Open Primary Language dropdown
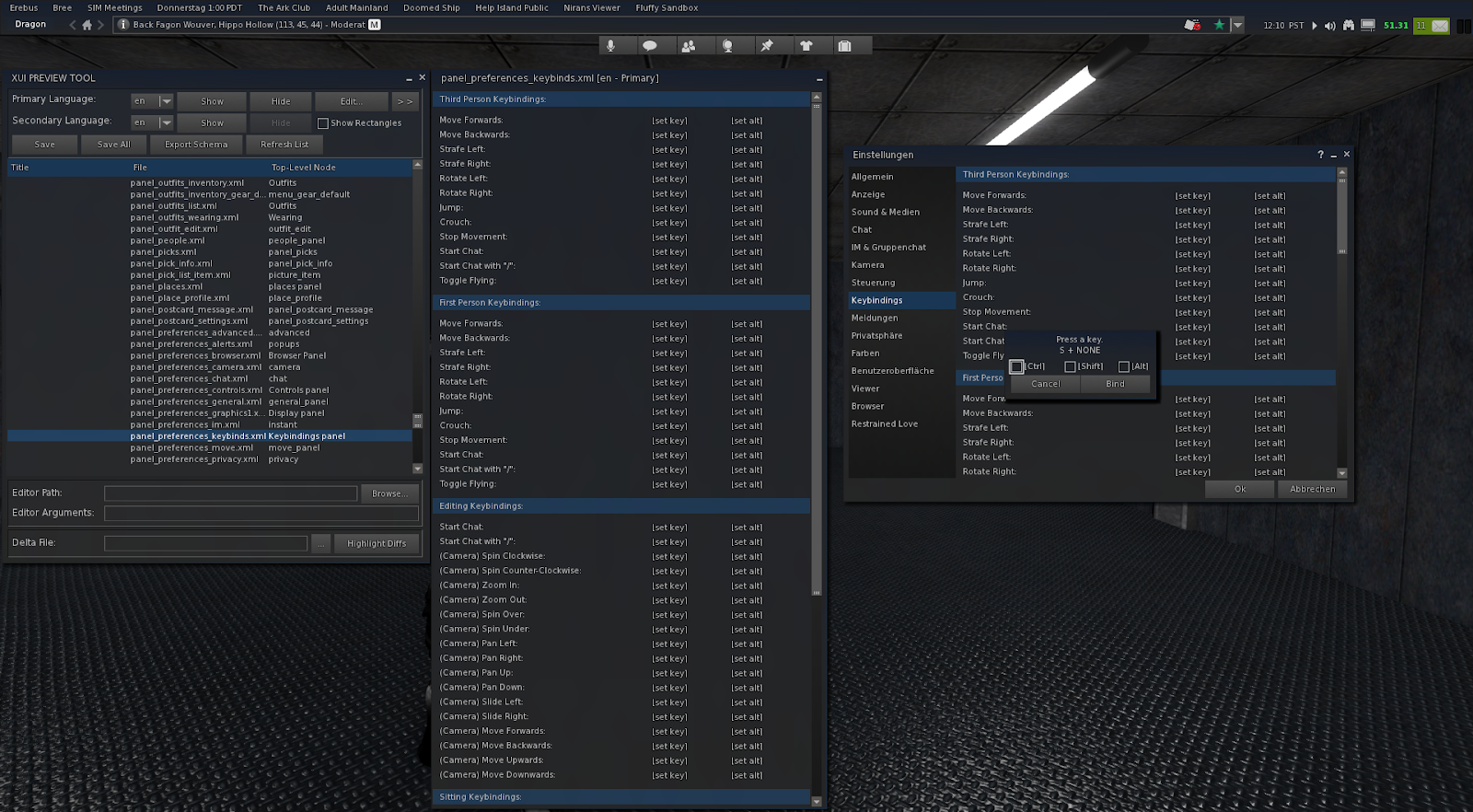 (152, 101)
